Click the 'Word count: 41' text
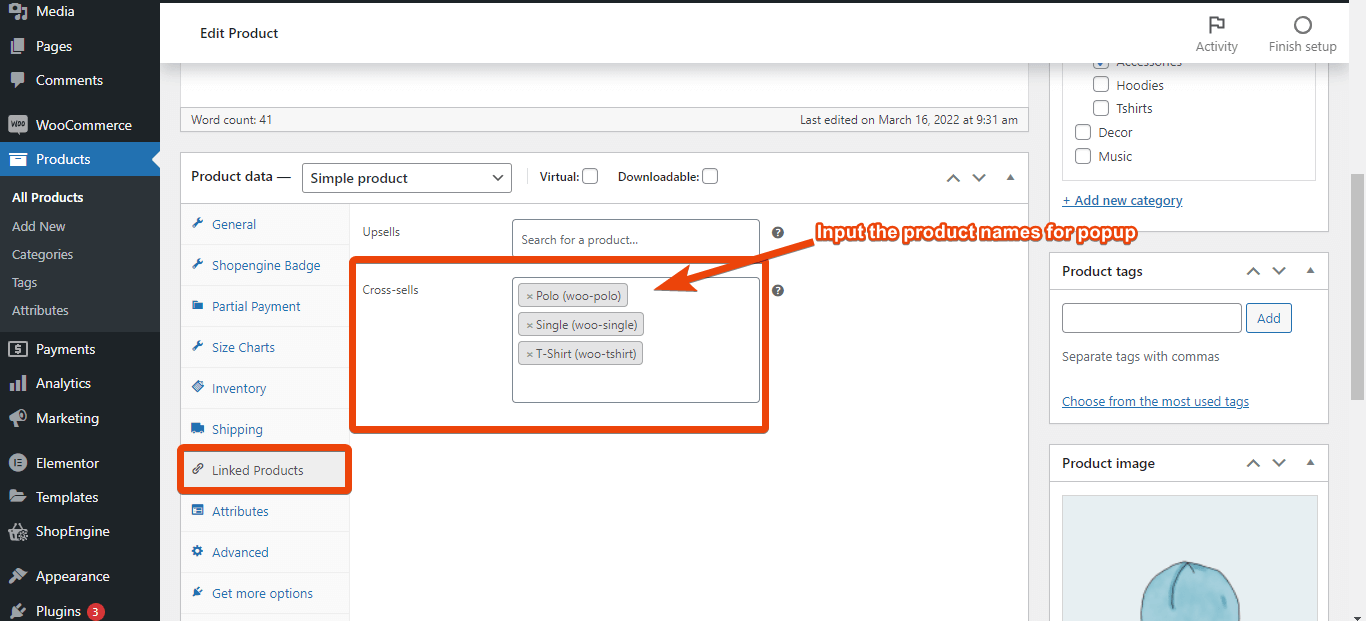 (x=231, y=119)
